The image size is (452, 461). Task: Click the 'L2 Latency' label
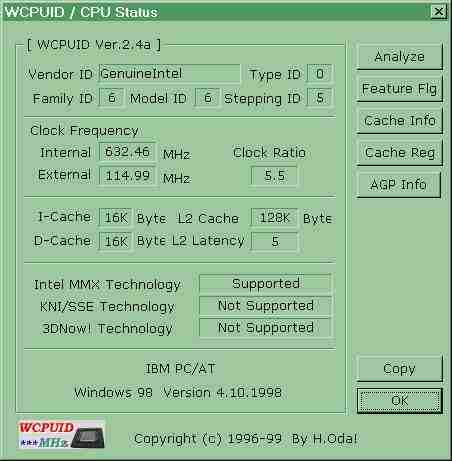(x=208, y=241)
